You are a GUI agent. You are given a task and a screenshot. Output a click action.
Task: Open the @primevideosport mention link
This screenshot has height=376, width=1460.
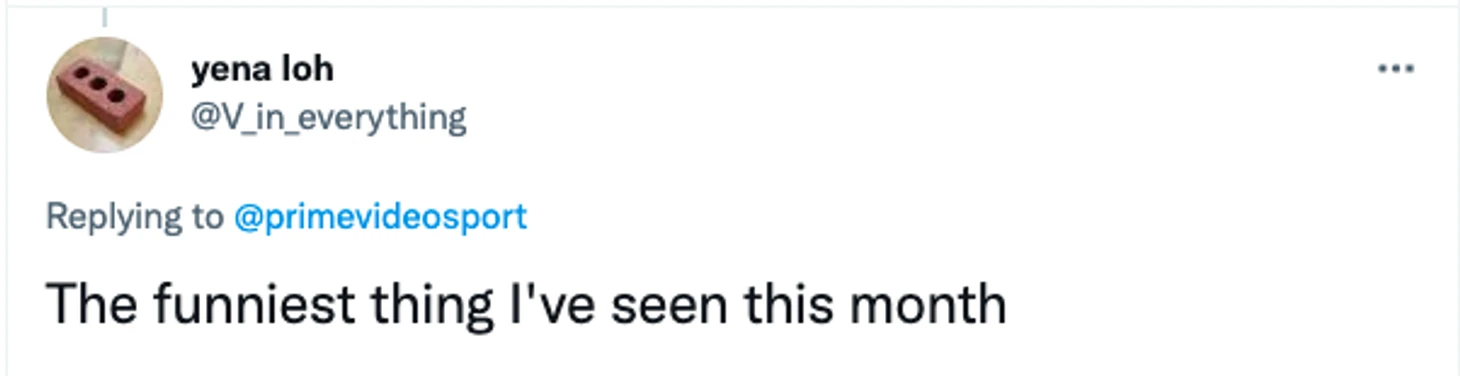380,217
